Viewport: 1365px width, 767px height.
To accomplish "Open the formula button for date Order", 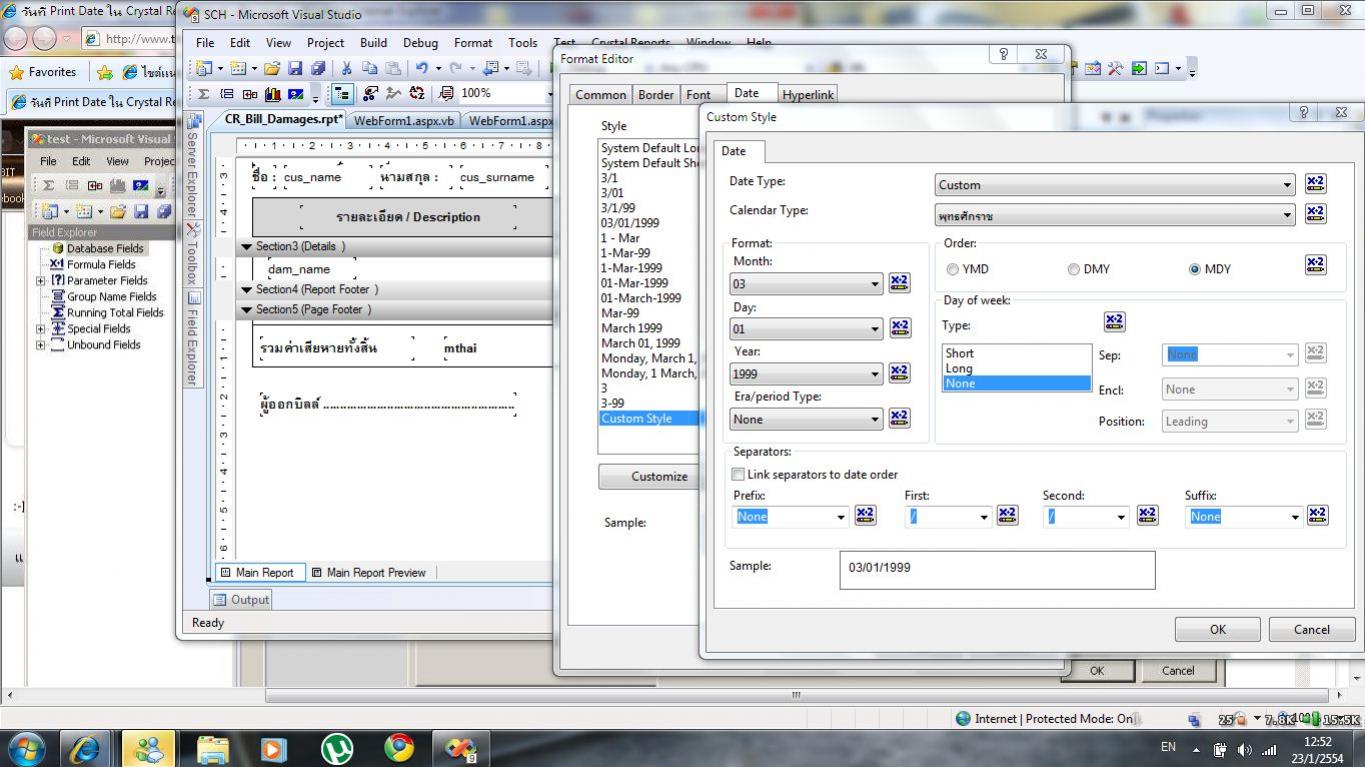I will (x=1316, y=265).
